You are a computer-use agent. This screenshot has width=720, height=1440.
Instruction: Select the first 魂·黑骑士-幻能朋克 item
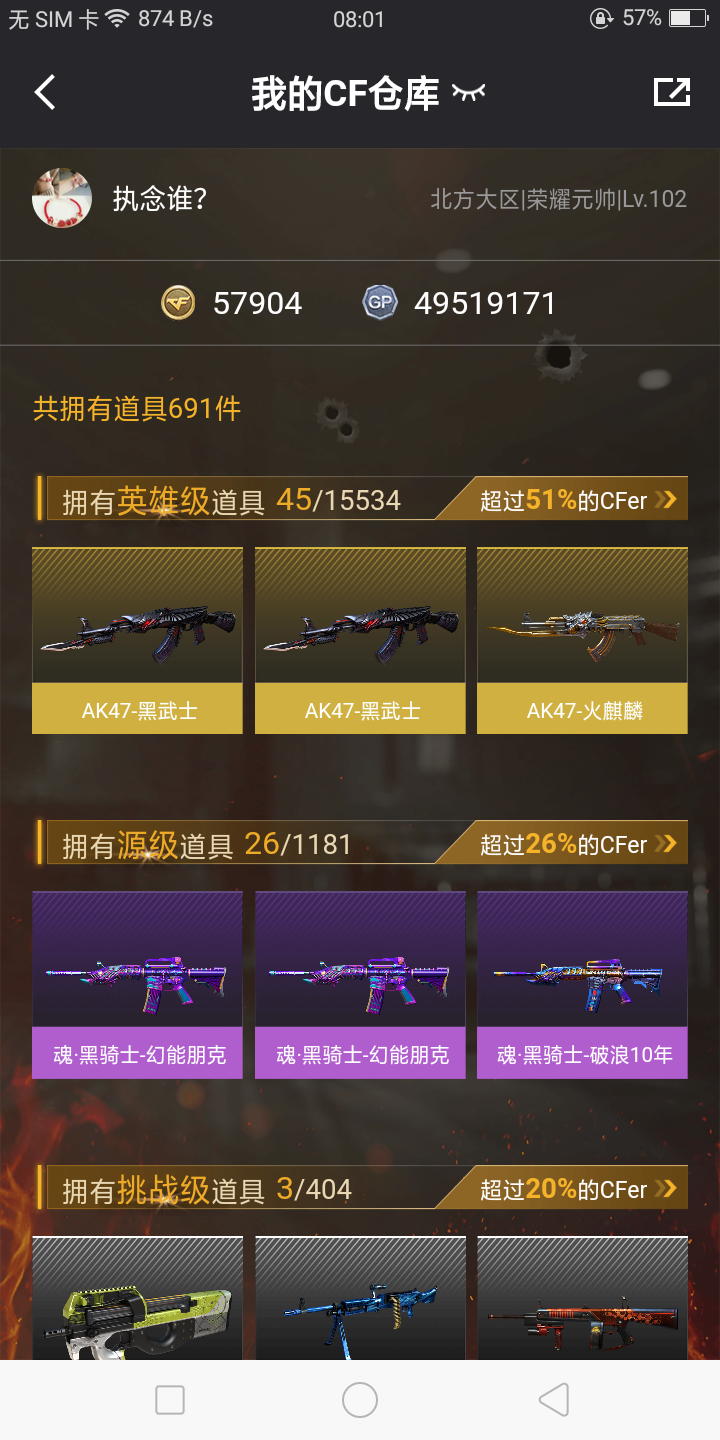tap(137, 985)
